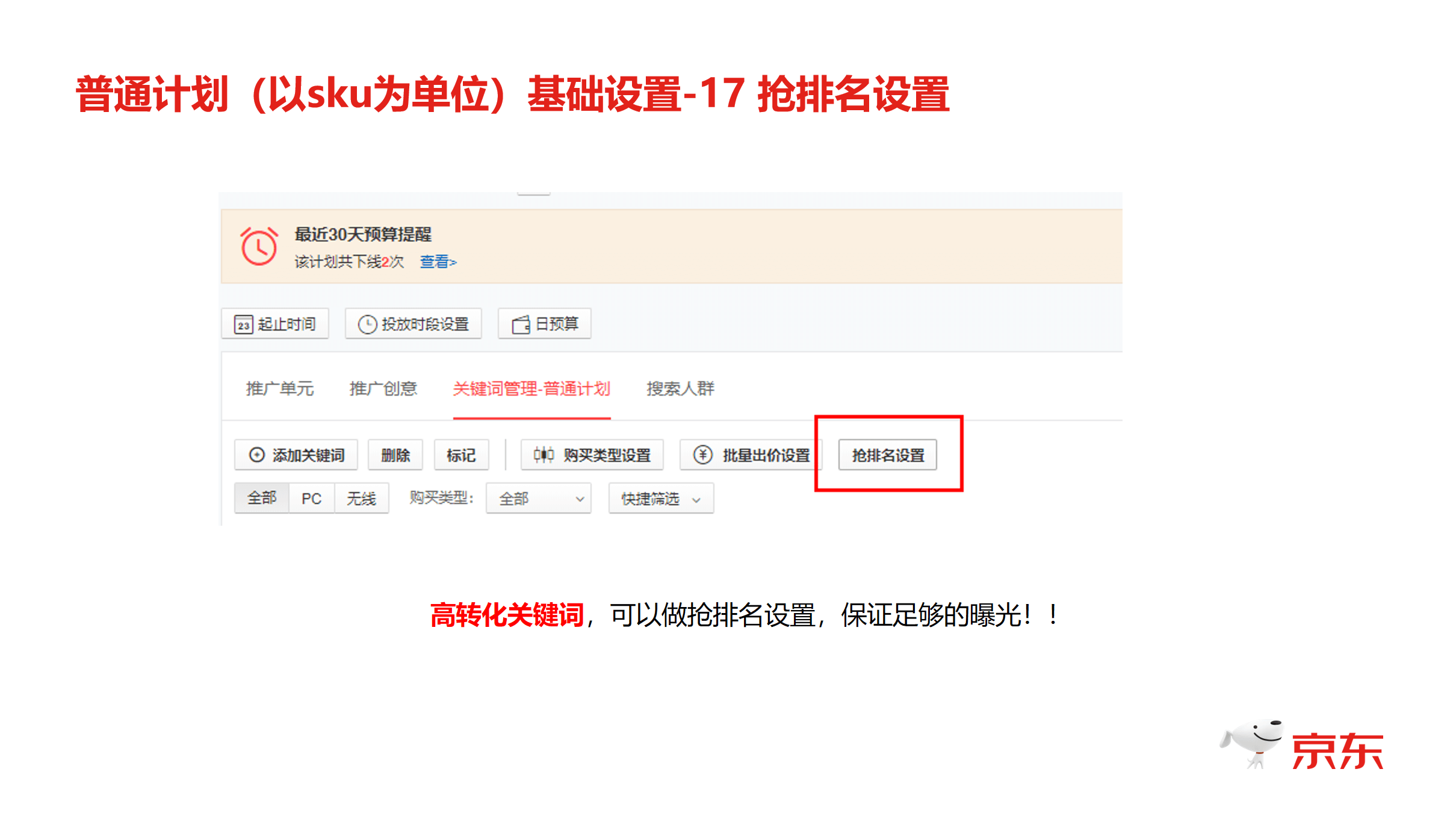Click the yen coin icon on 批量出价设置

tap(702, 455)
